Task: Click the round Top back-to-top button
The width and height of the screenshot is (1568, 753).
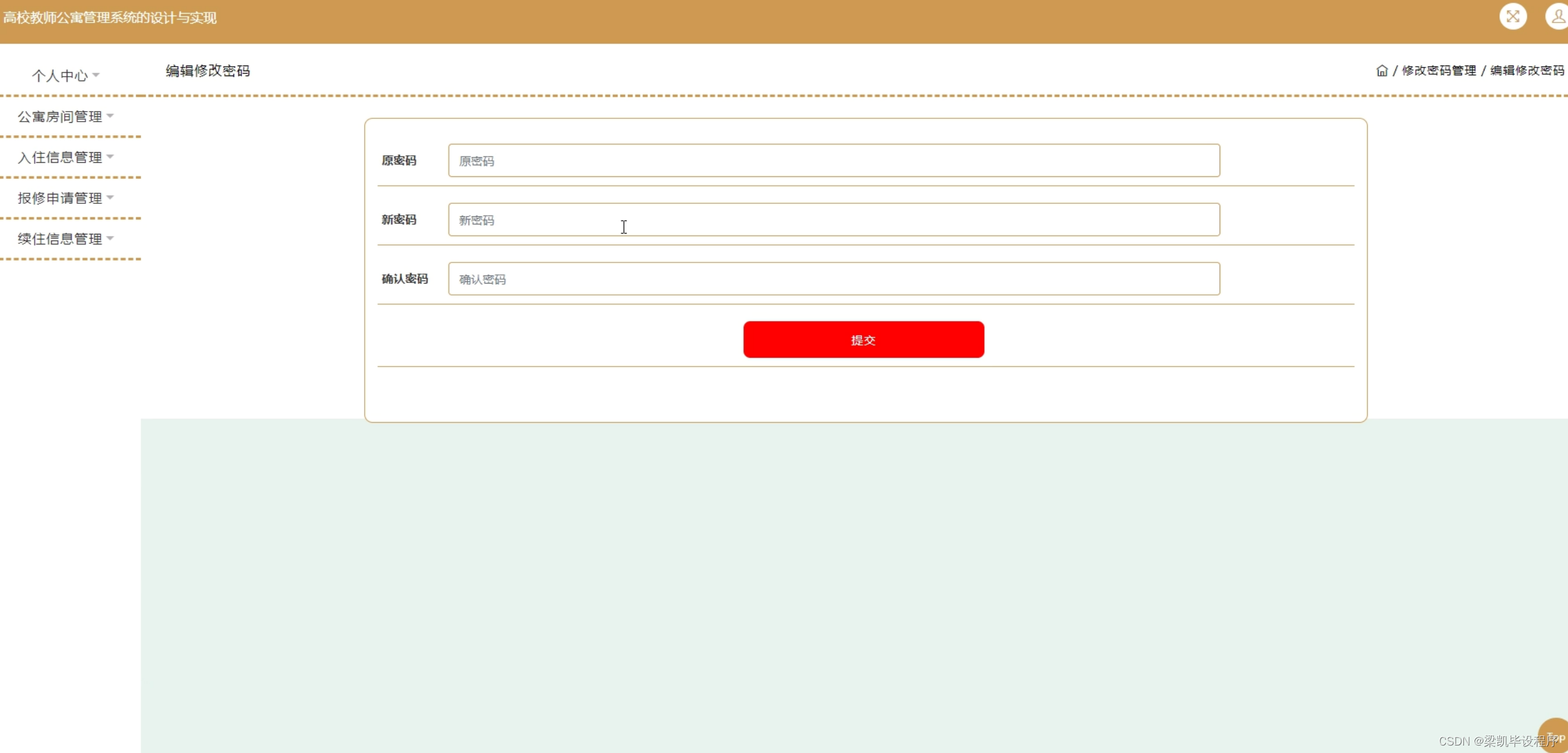Action: 1554,736
